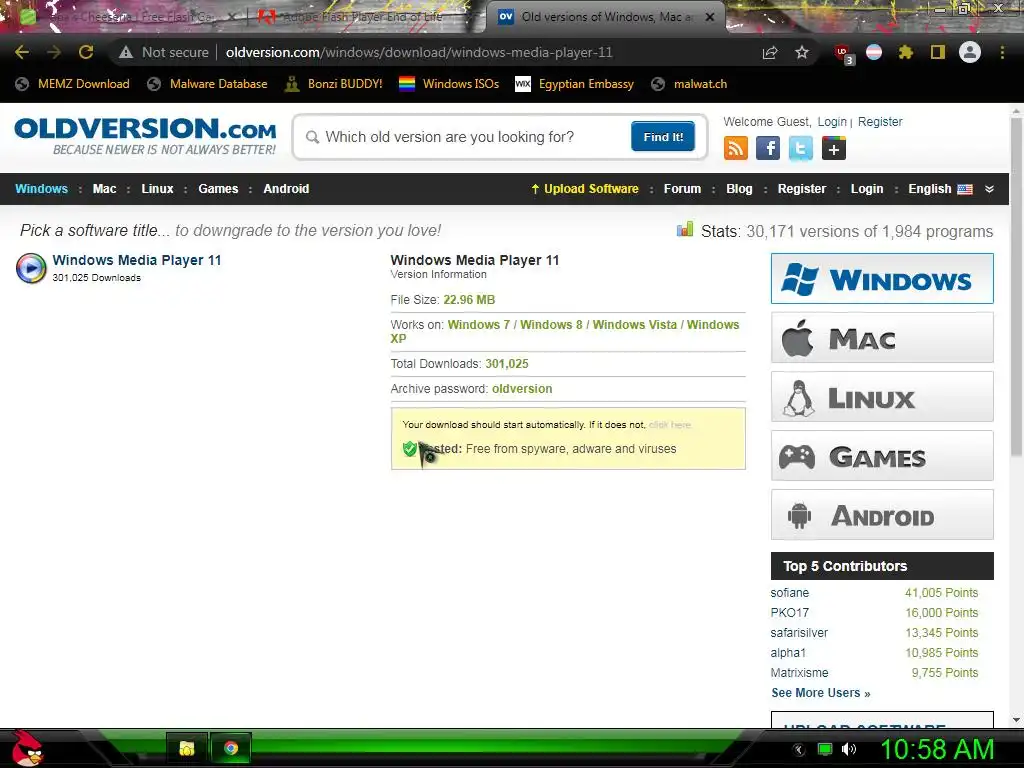Viewport: 1024px width, 768px height.
Task: Click the Windows Media Player 11 title link
Action: tap(136, 260)
